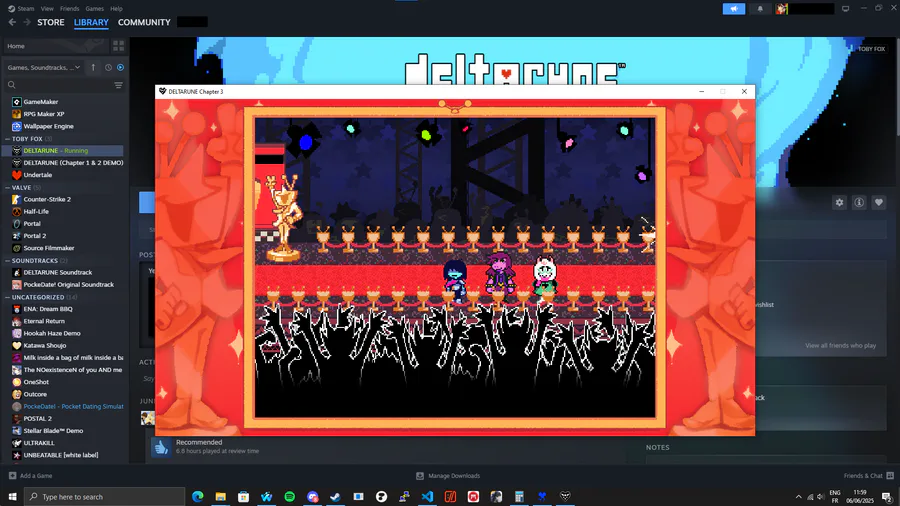The height and width of the screenshot is (506, 900).
Task: Open Spotify from the taskbar
Action: [289, 496]
